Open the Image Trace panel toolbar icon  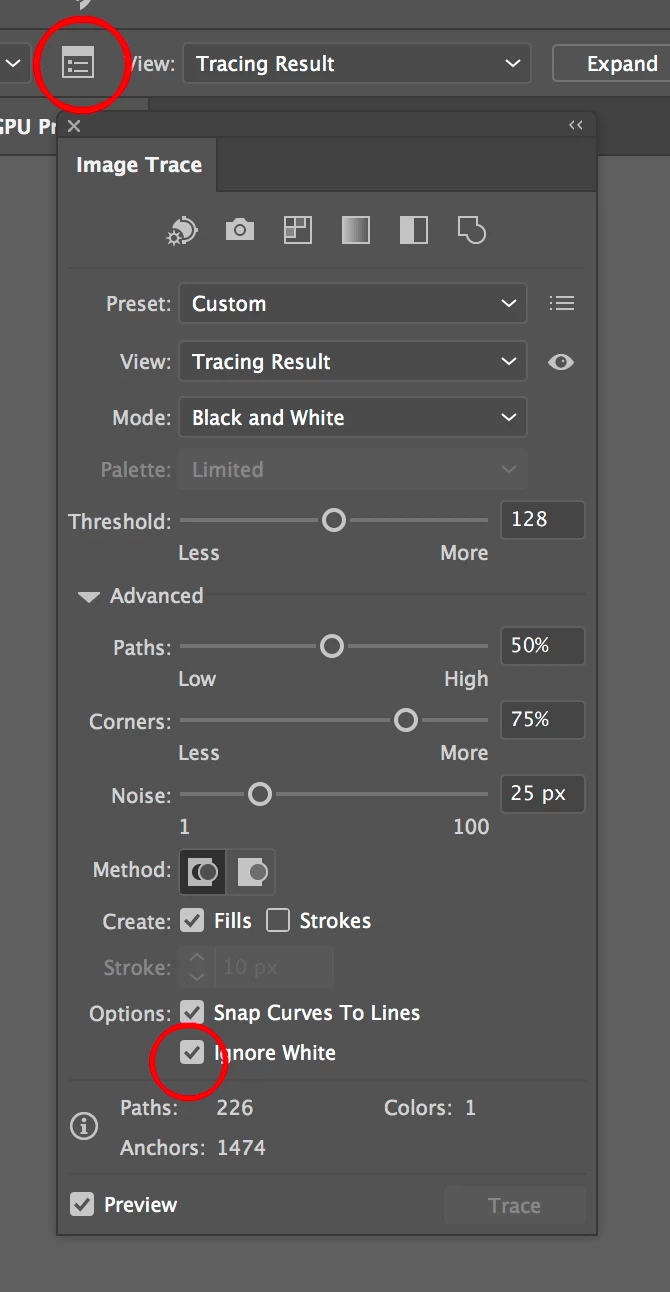[78, 65]
